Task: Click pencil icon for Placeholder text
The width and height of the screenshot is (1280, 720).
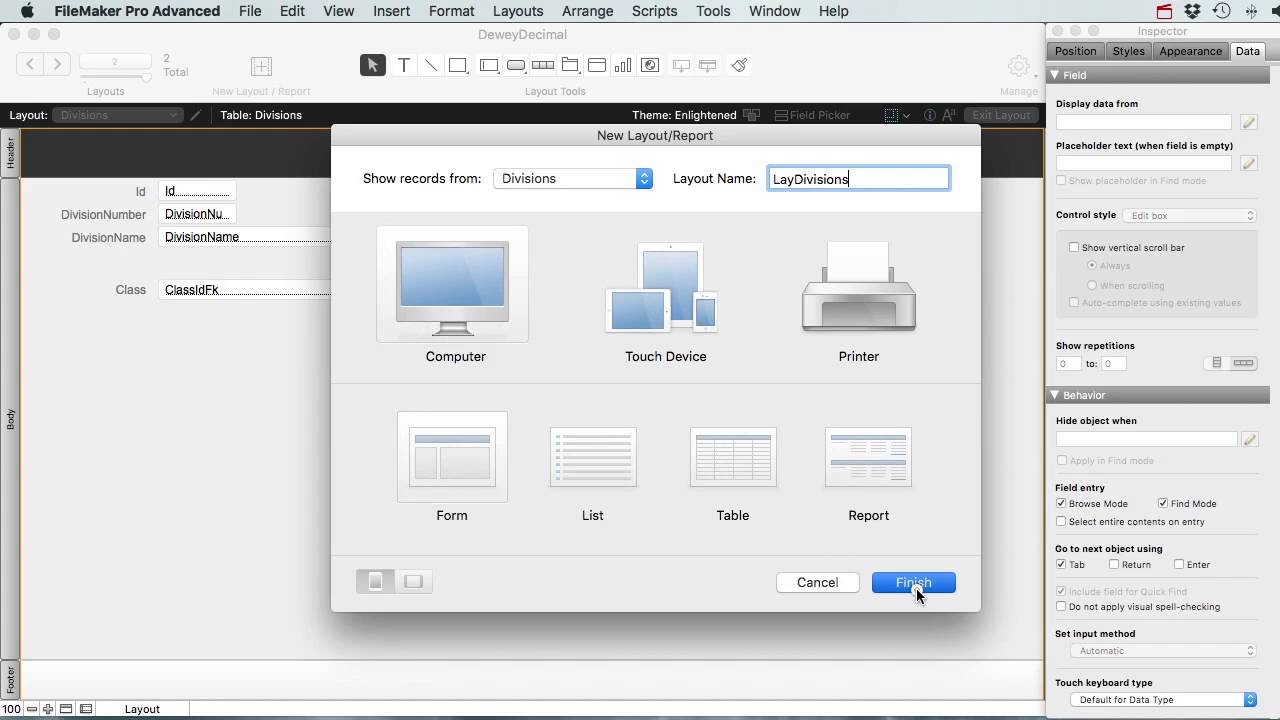Action: click(x=1248, y=163)
